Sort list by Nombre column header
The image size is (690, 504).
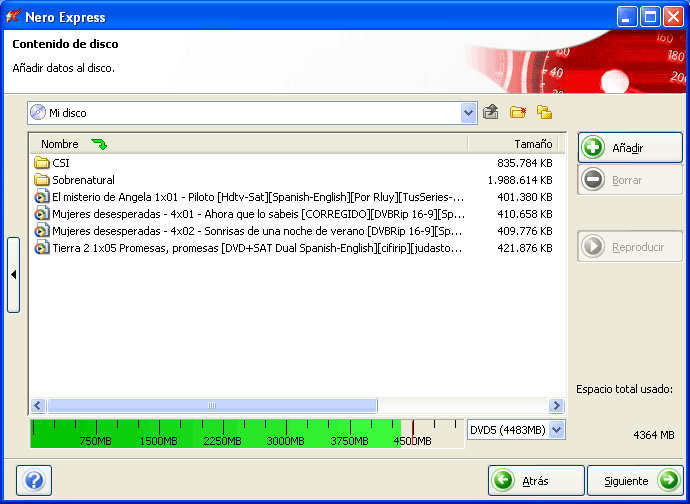(249, 144)
